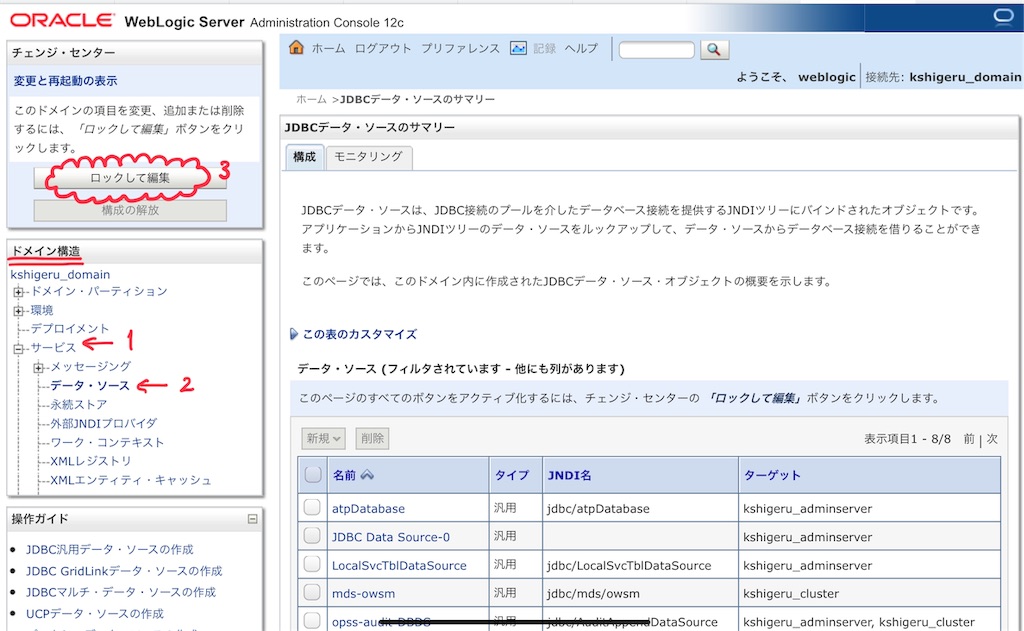Open the 変更と再起動の表示 link

(65, 81)
